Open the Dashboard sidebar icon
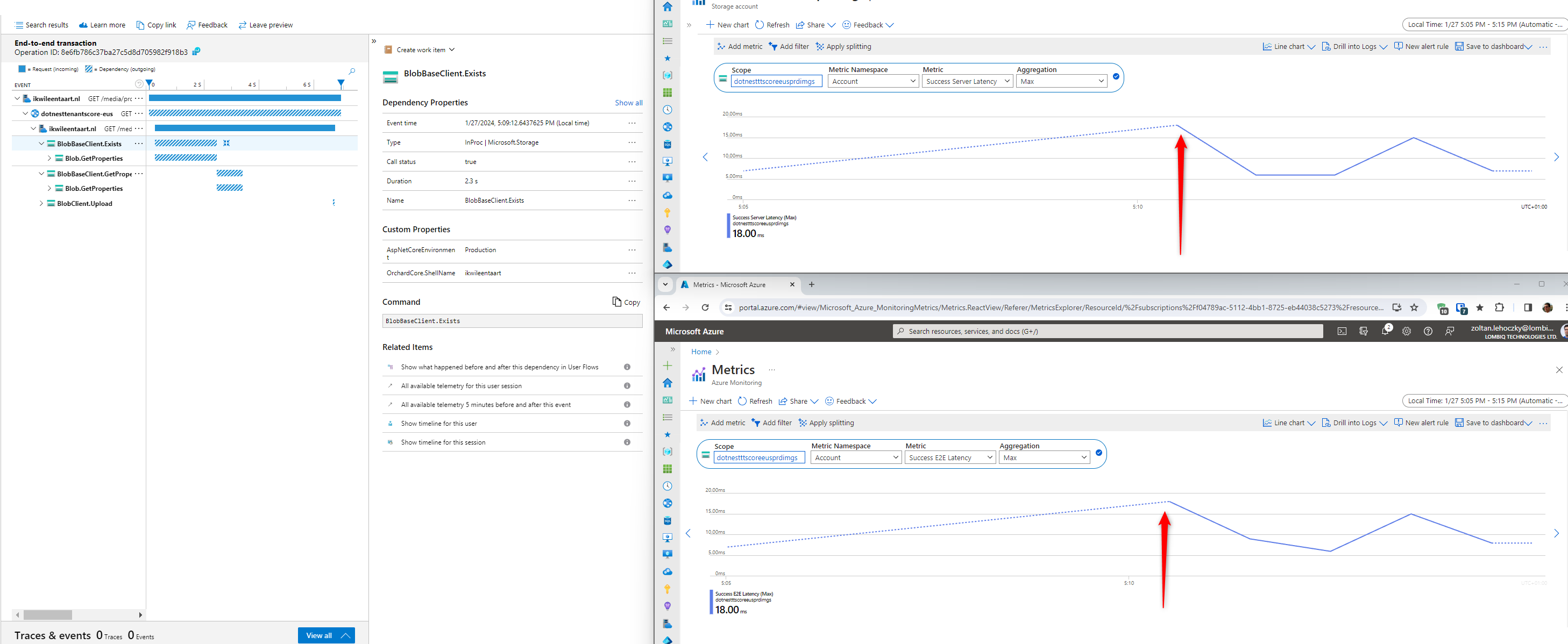The image size is (1568, 644). [668, 399]
